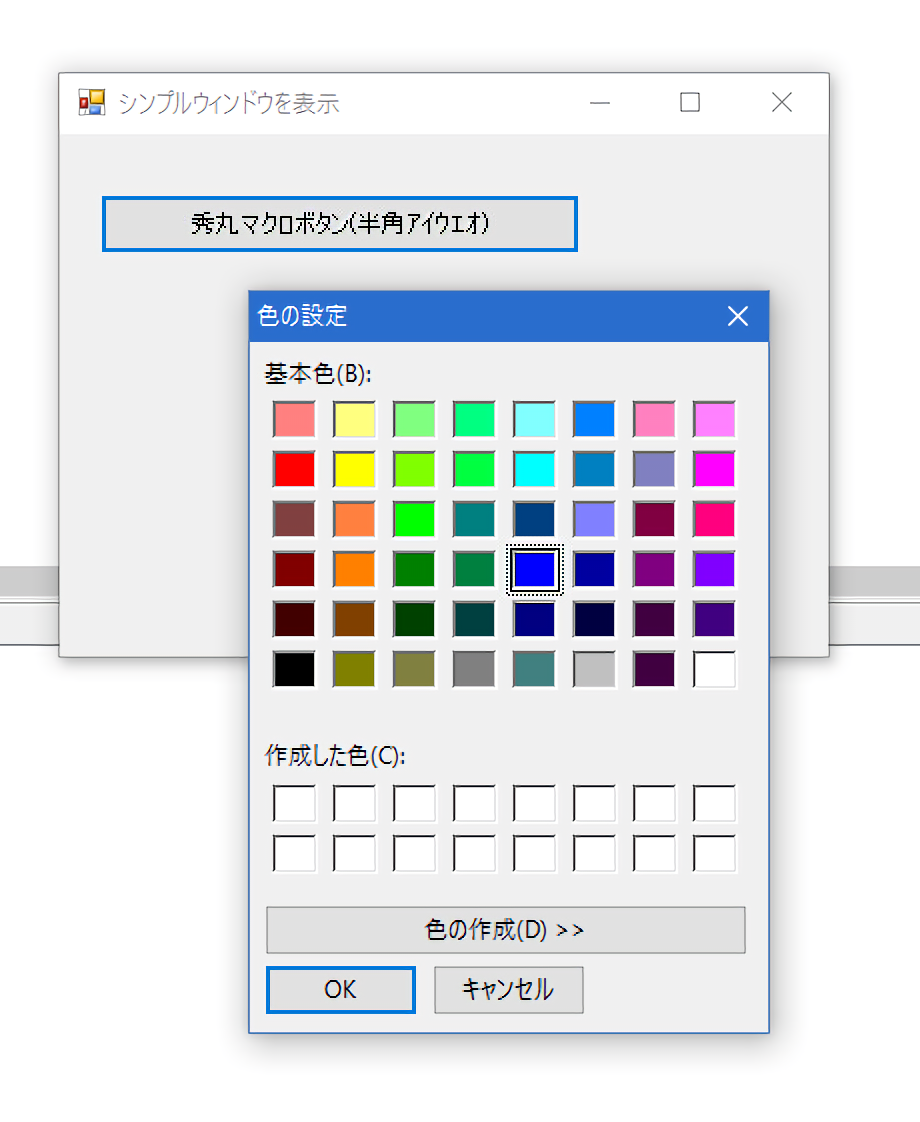Close the 色の設定 dialog with X
Viewport: 920px width, 1122px height.
tap(738, 317)
